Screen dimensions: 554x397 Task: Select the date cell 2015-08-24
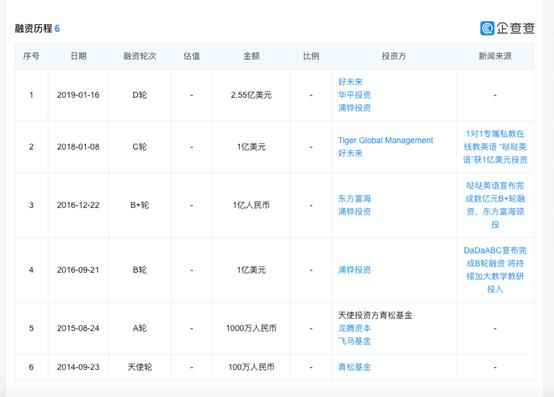click(78, 328)
